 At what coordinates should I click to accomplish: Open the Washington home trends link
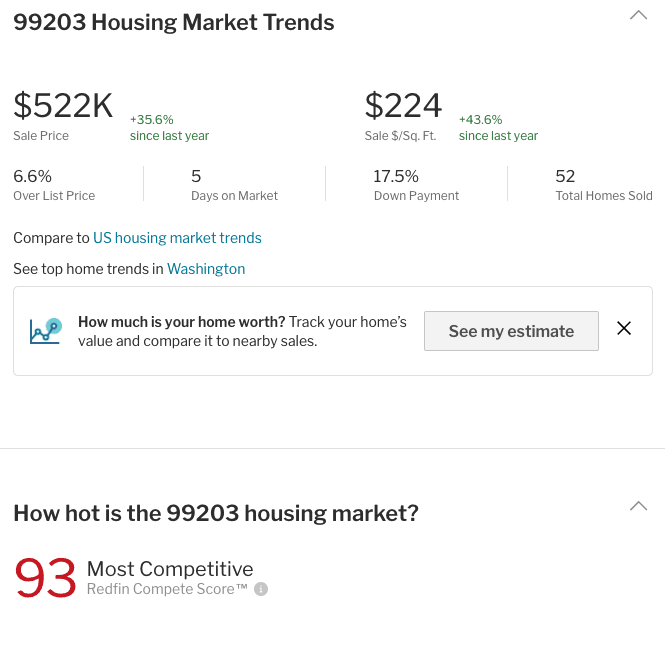tap(206, 269)
